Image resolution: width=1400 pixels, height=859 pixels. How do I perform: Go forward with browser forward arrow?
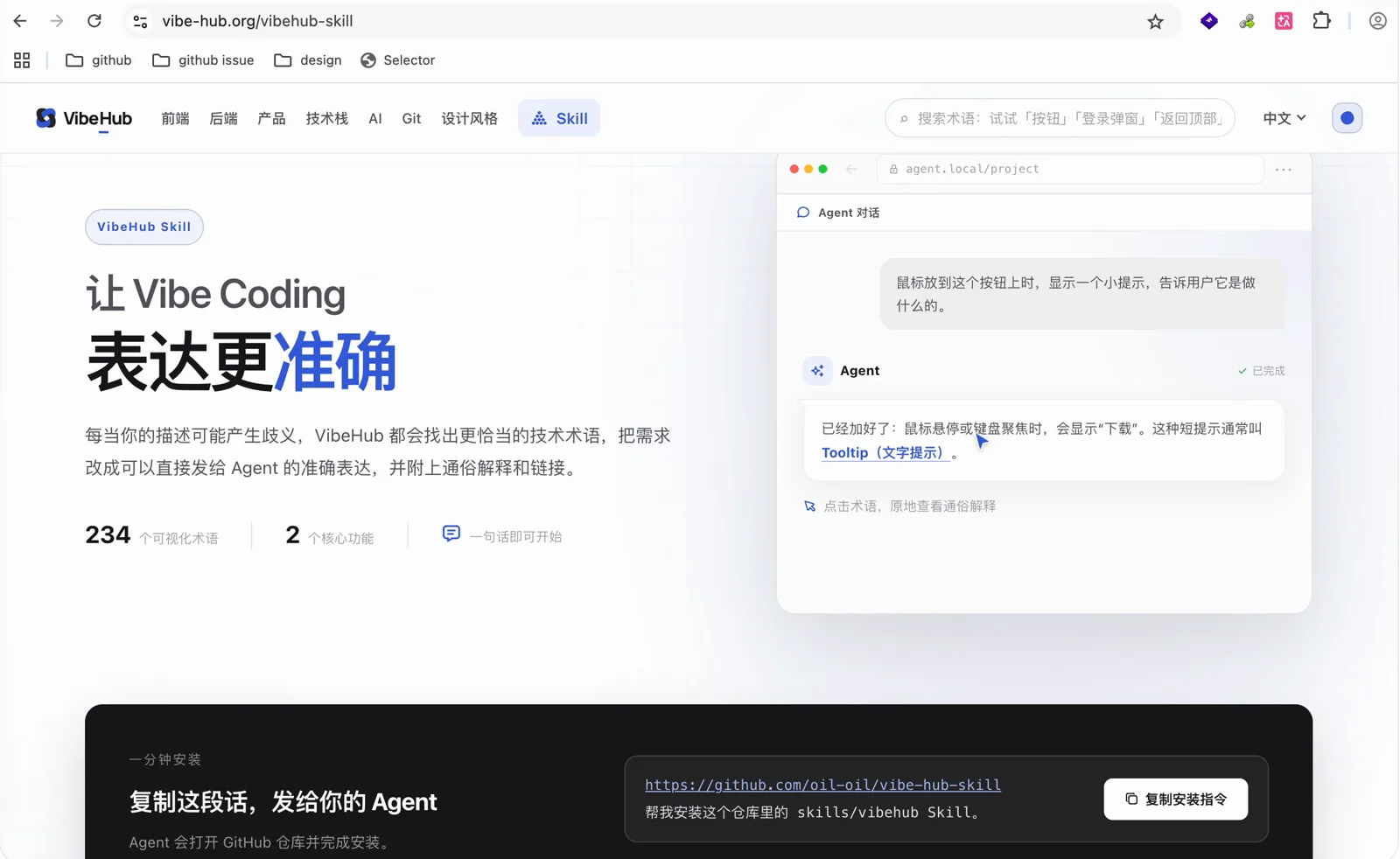(57, 21)
